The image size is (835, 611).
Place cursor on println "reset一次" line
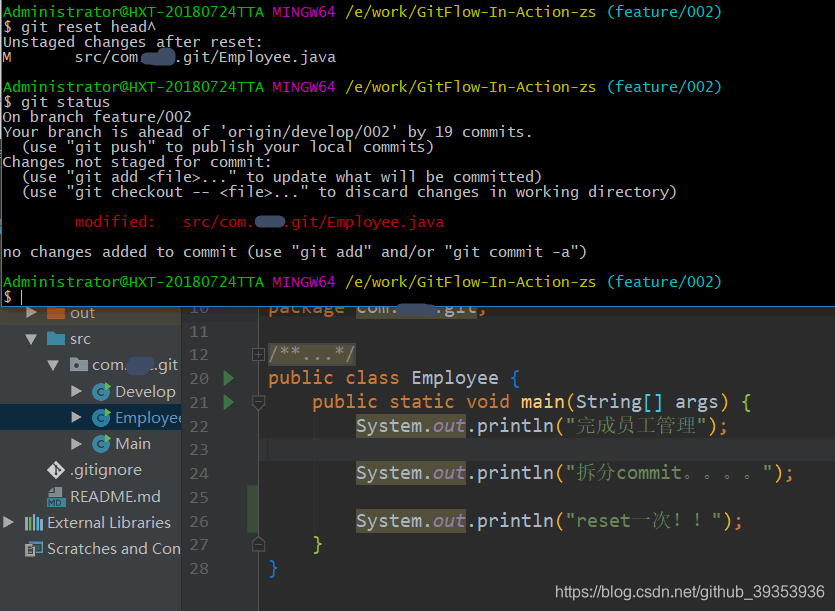[x=549, y=520]
